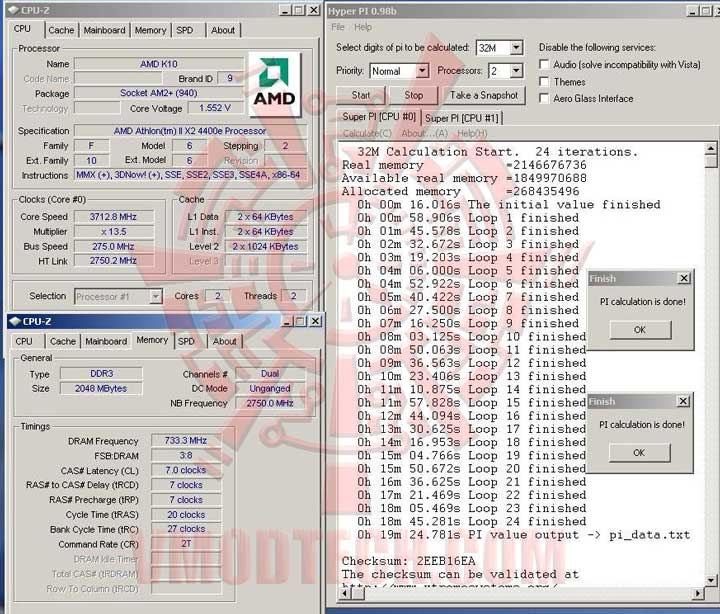Image resolution: width=720 pixels, height=614 pixels.
Task: Open SPD tab in top CPU-Z window
Action: [x=185, y=30]
